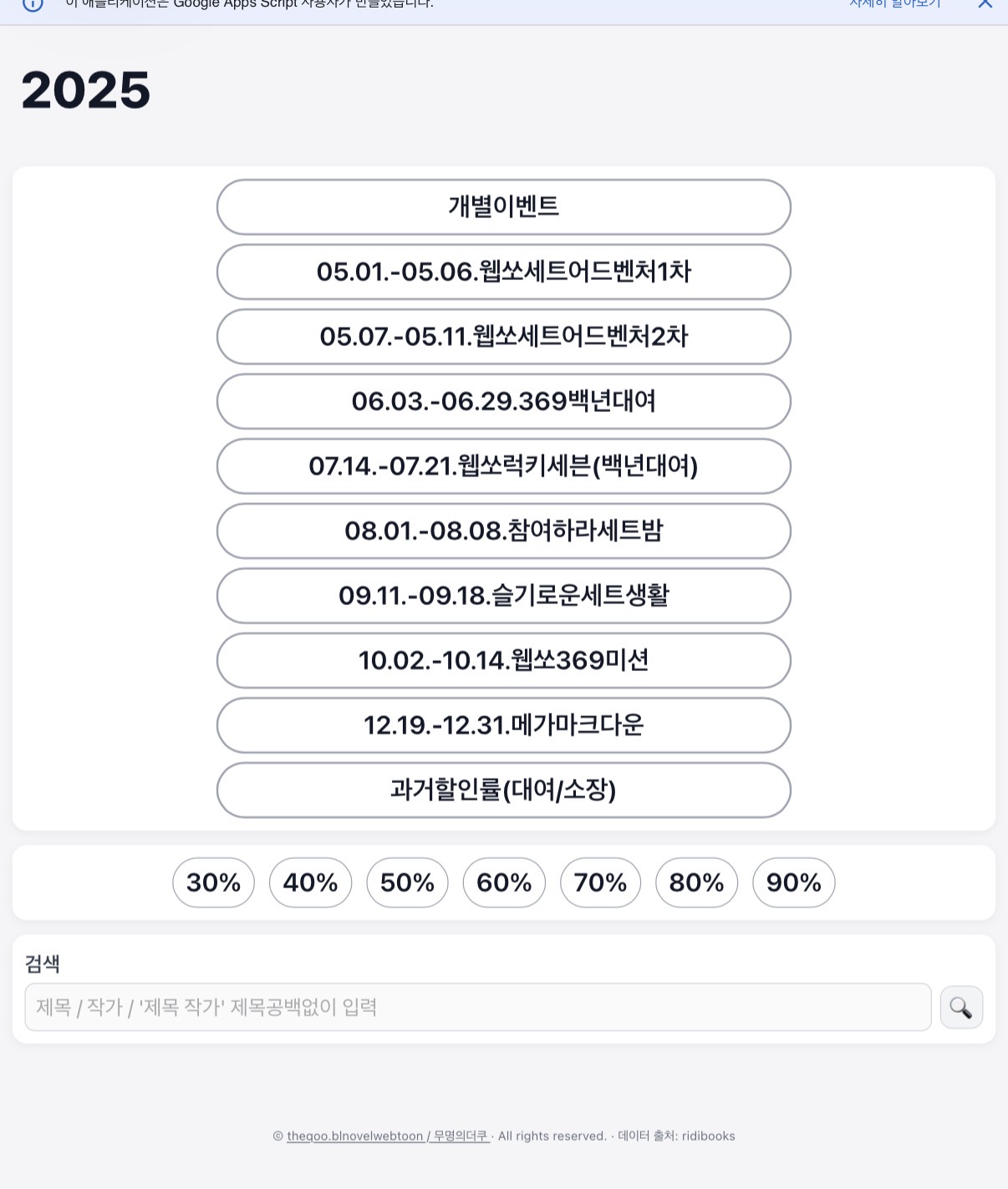Open 05.01.-05.06.웹쏘세트어드벤처1차 event
Image resolution: width=1008 pixels, height=1189 pixels.
[x=504, y=272]
